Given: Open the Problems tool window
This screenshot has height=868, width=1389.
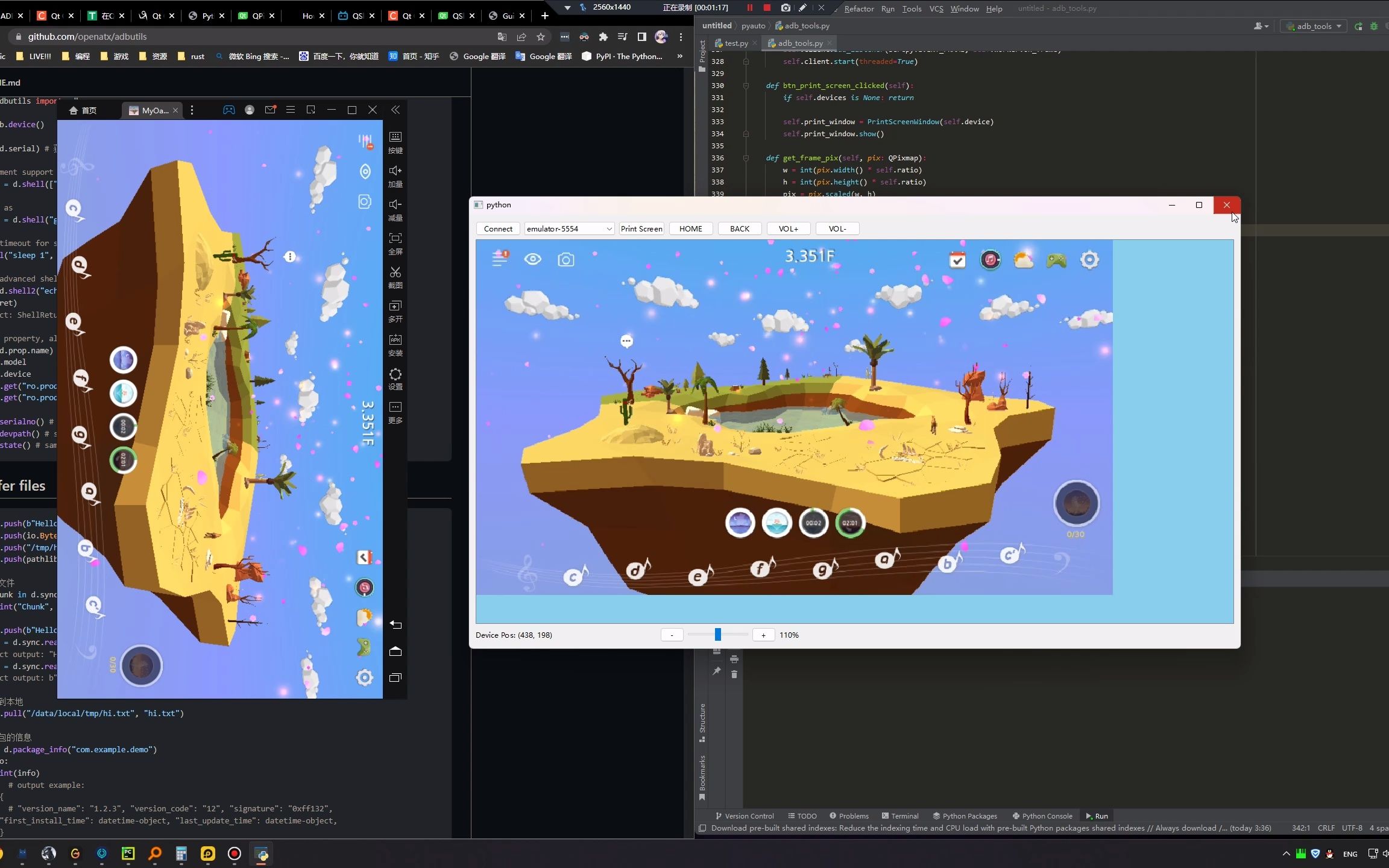Looking at the screenshot, I should (849, 816).
